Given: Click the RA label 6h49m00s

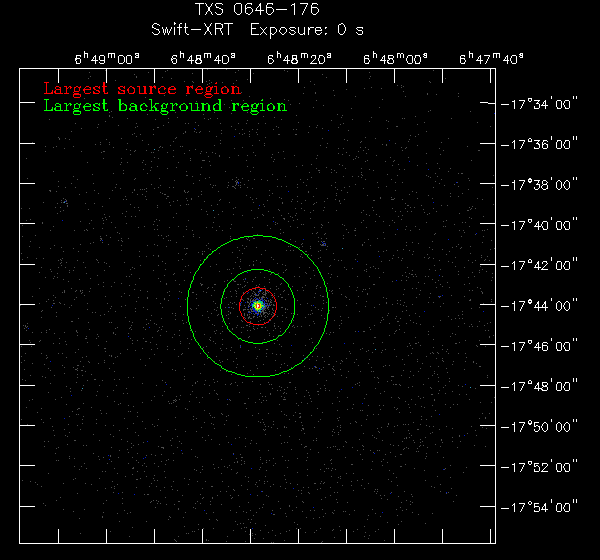Looking at the screenshot, I should coord(107,59).
